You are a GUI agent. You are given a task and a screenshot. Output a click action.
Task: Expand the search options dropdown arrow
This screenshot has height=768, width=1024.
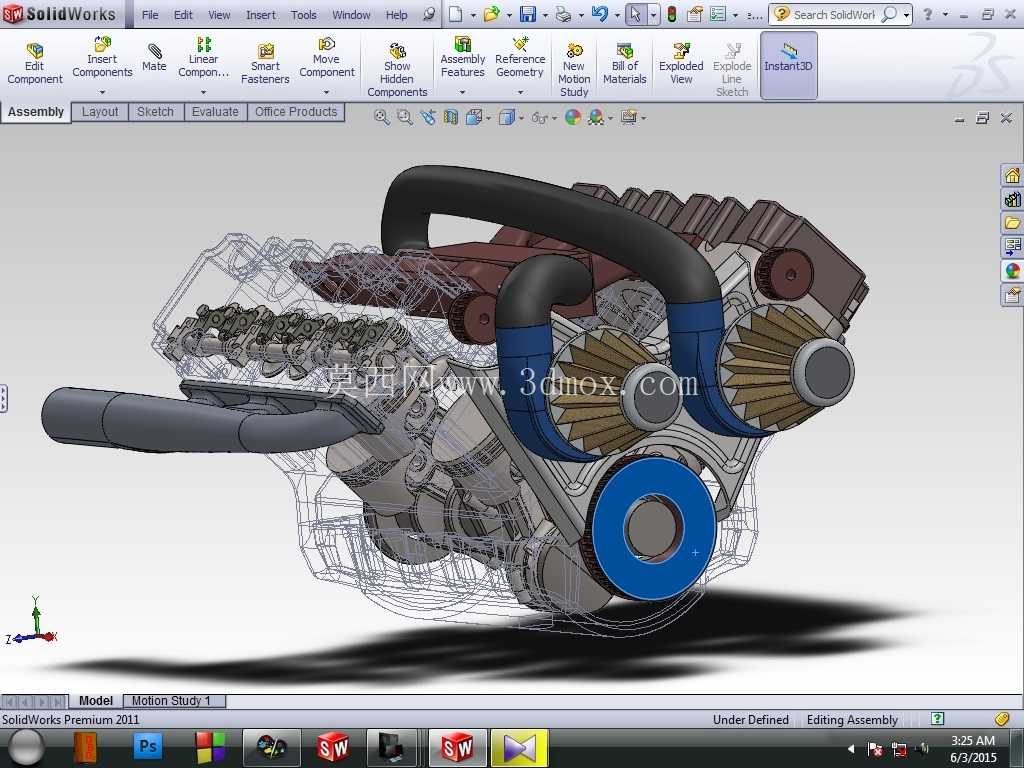point(906,15)
